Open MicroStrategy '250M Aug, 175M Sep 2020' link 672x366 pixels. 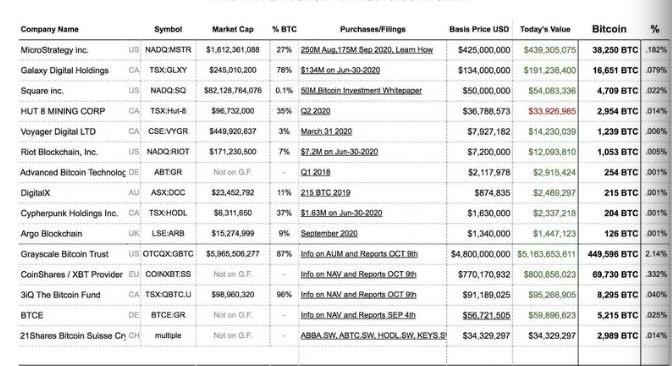pos(367,50)
